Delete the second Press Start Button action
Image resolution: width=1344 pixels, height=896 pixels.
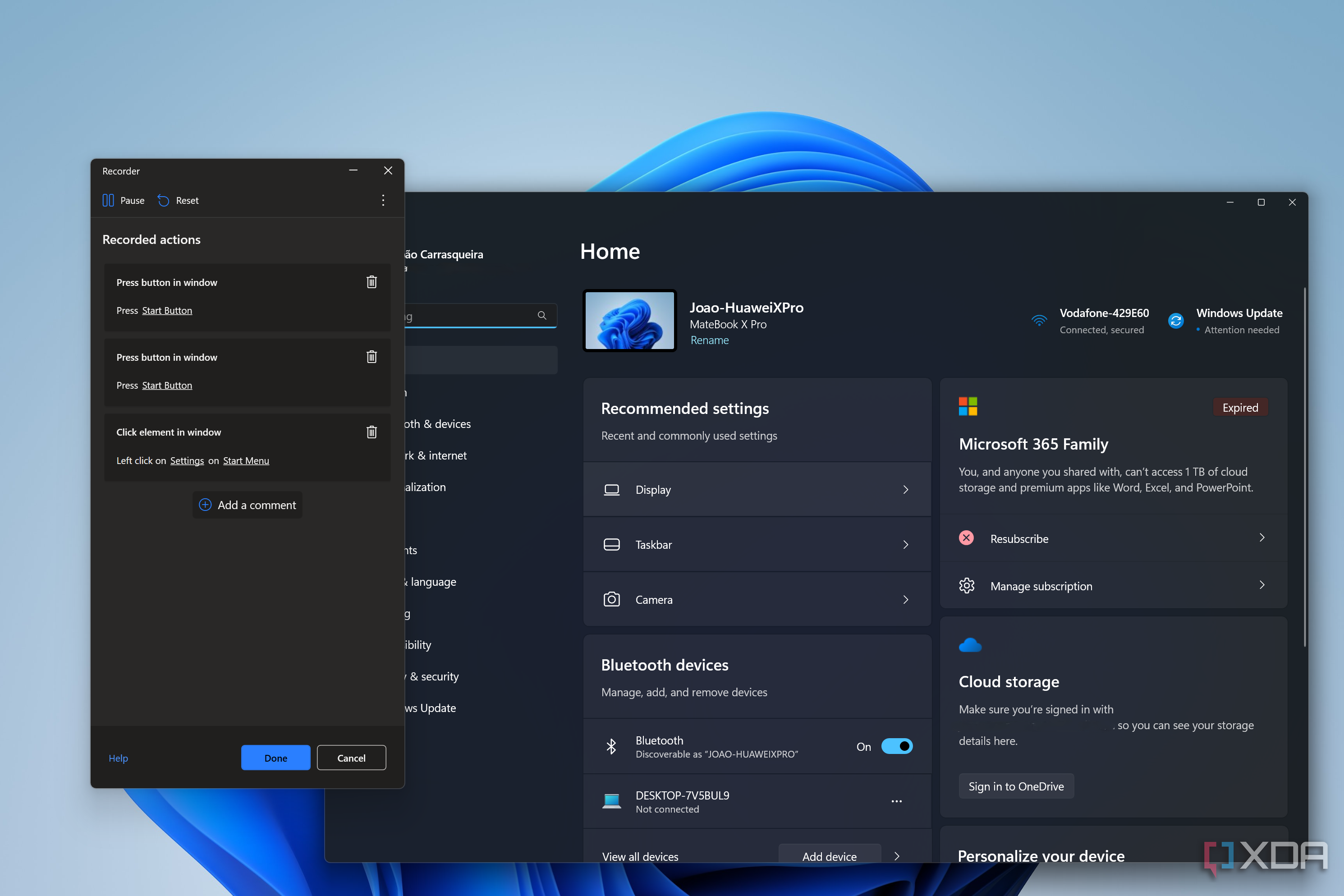click(371, 357)
